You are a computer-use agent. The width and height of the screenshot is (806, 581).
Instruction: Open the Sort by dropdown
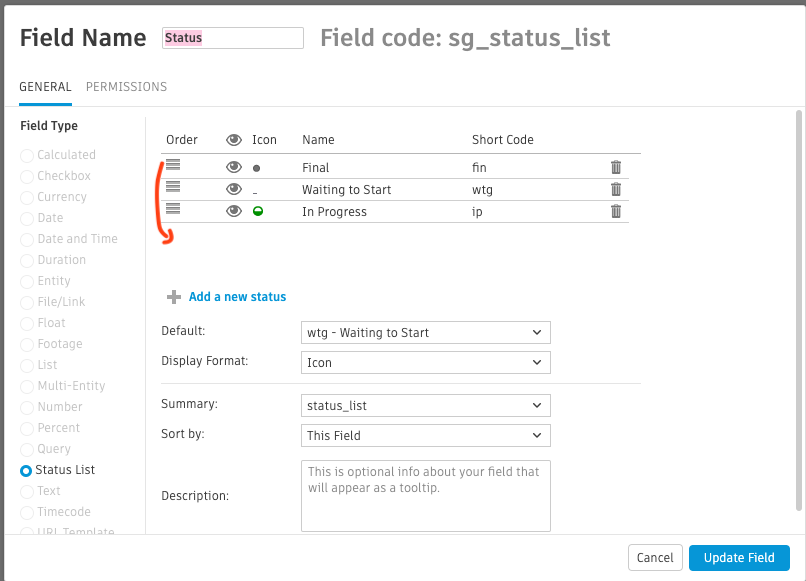tap(425, 435)
